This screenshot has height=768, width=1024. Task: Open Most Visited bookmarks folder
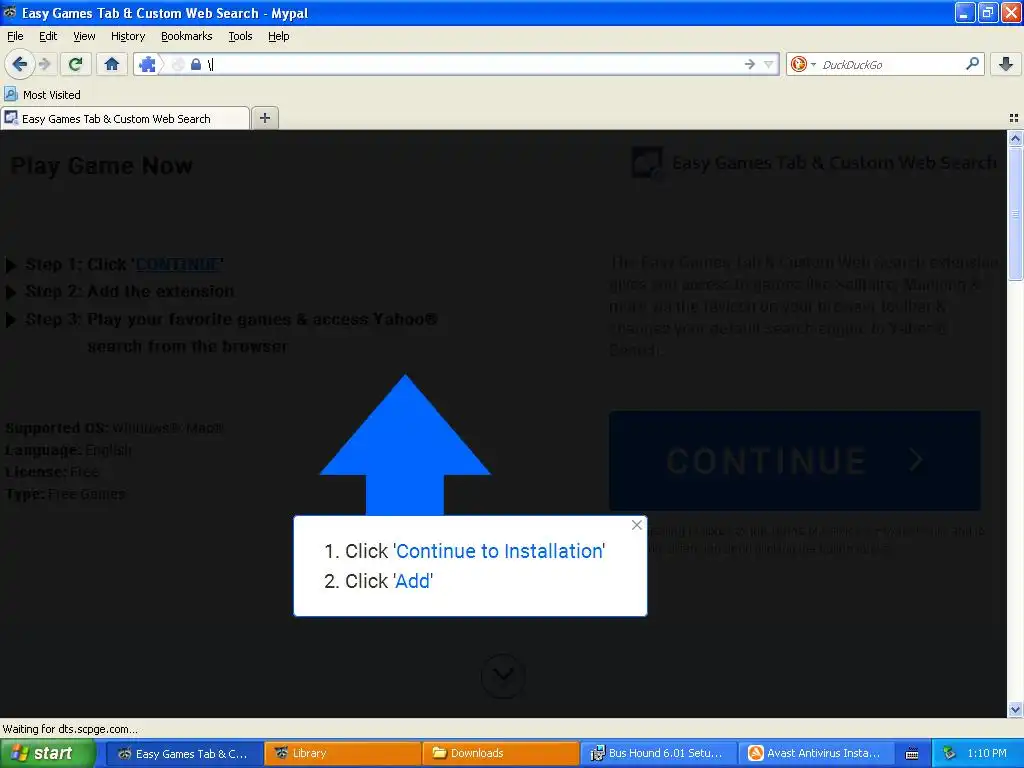point(42,95)
